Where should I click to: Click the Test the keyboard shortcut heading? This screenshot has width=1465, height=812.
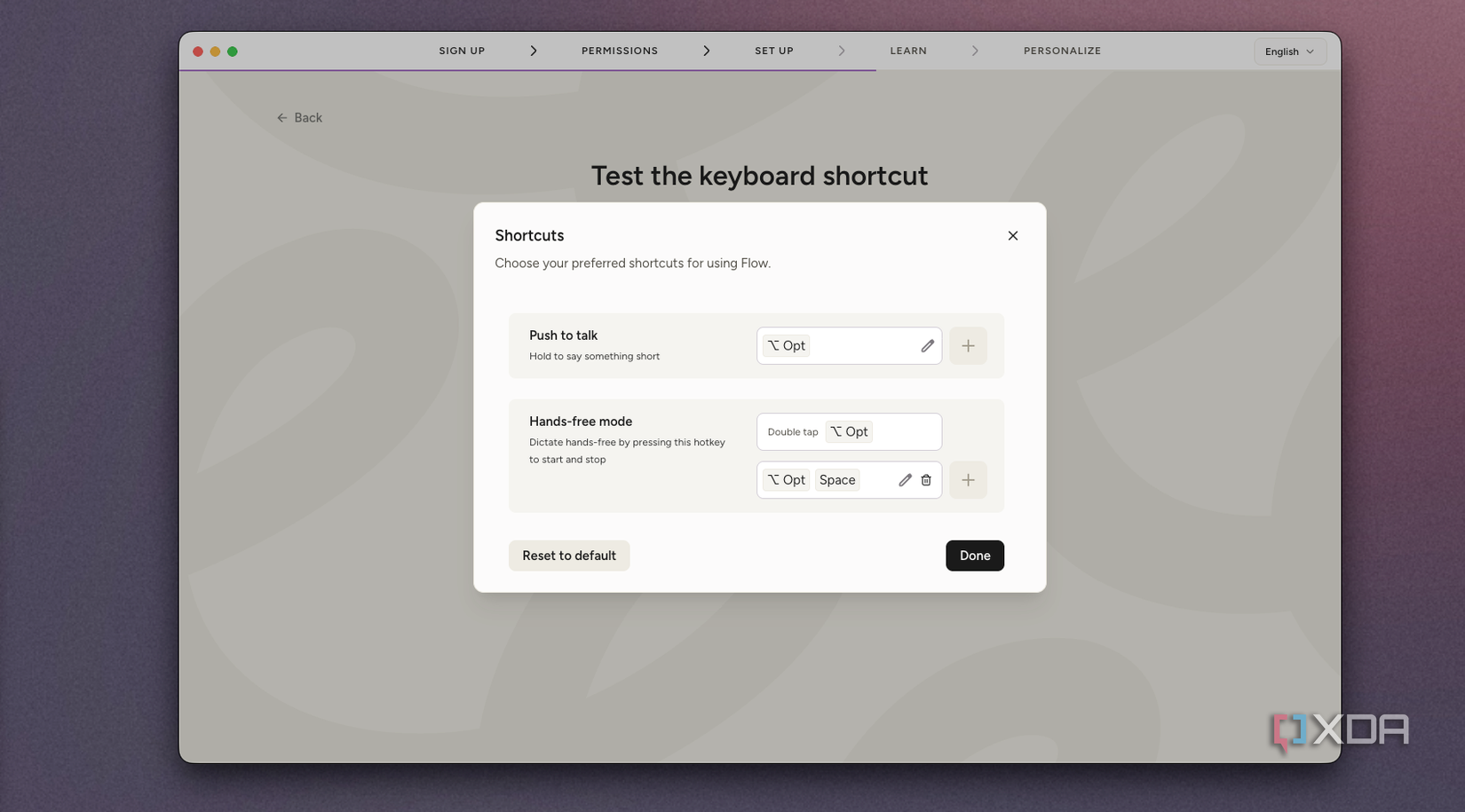[x=760, y=176]
